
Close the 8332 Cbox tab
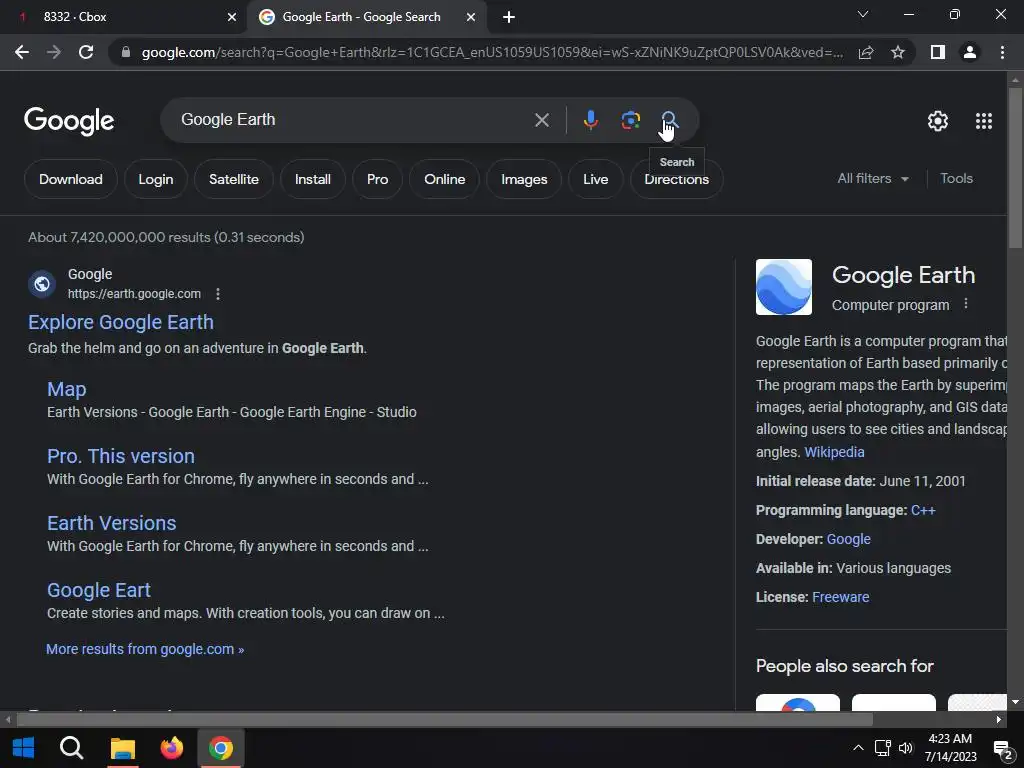pos(232,17)
